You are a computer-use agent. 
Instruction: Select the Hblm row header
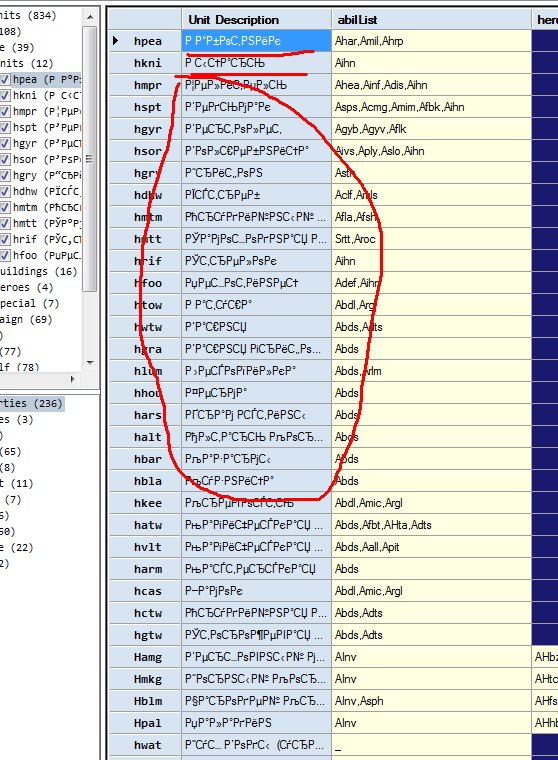[x=145, y=701]
